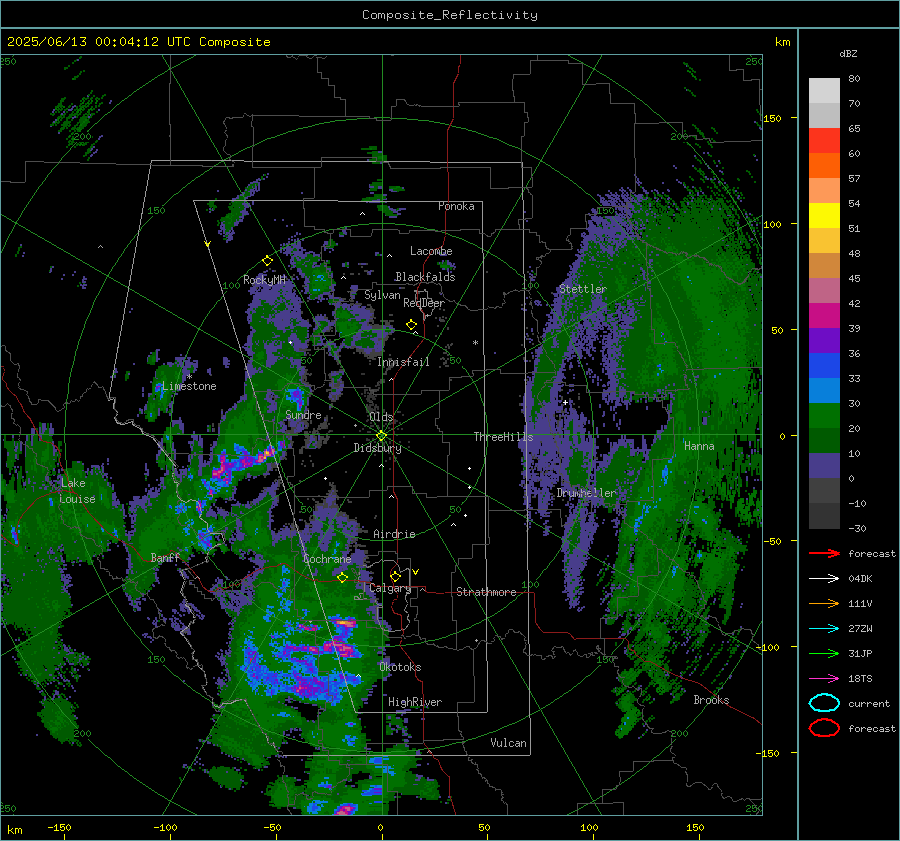Click the Airdrie city label
Viewport: 900px width, 841px height.
(x=394, y=534)
